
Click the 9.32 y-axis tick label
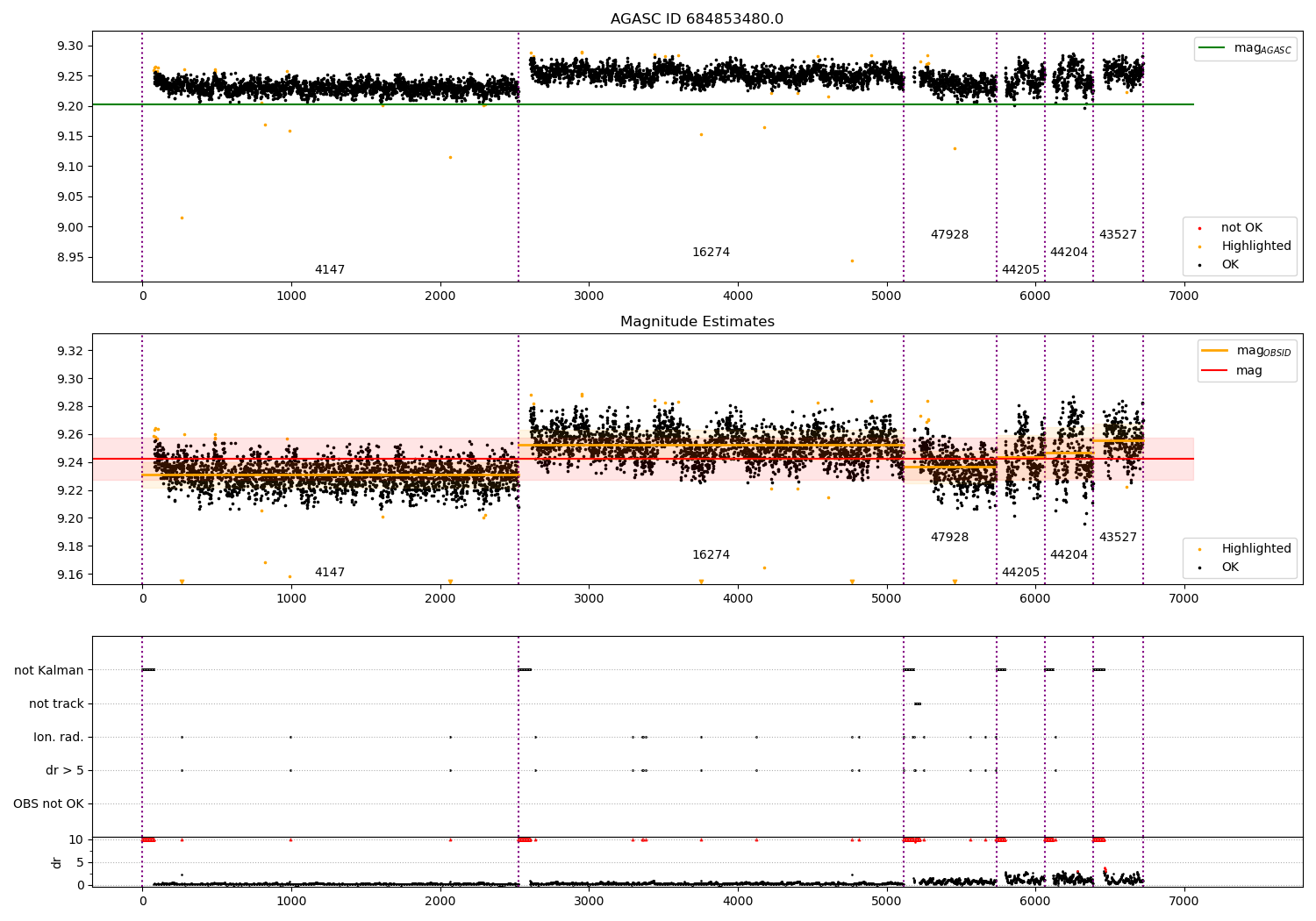pos(70,352)
